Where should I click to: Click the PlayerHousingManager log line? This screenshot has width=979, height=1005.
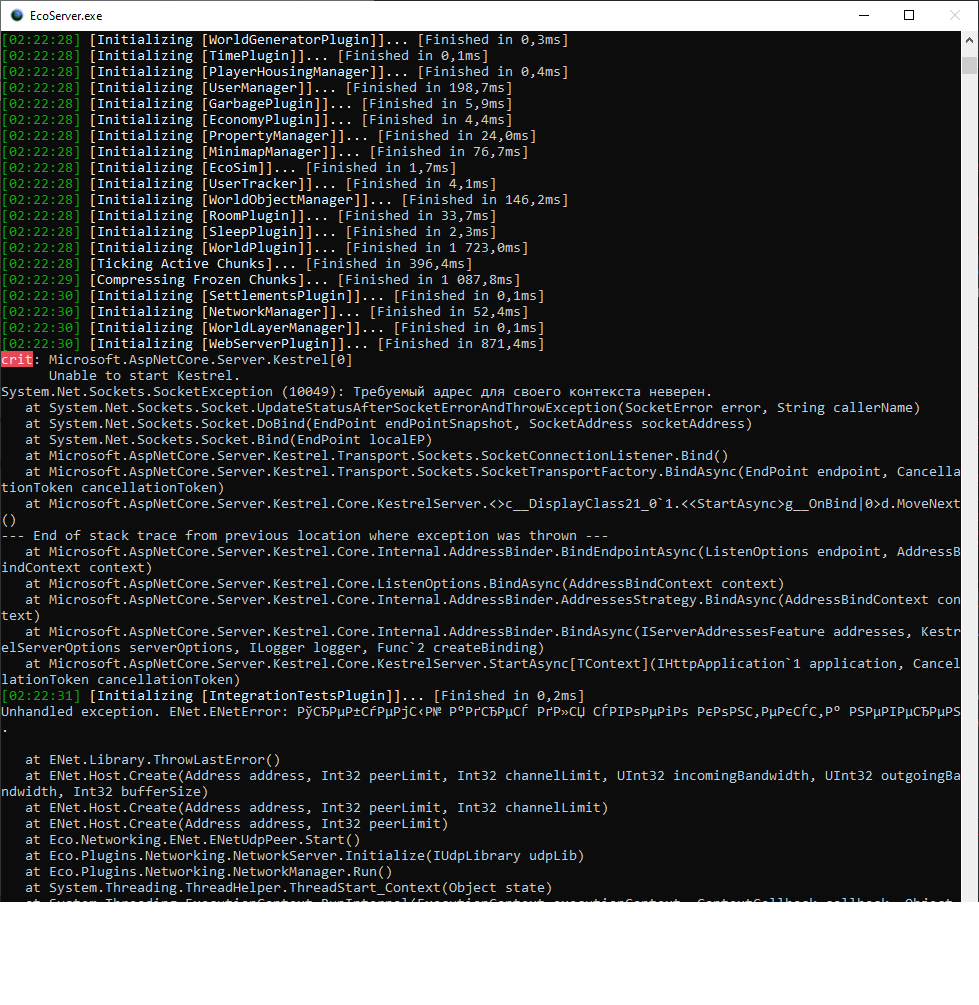(x=285, y=72)
